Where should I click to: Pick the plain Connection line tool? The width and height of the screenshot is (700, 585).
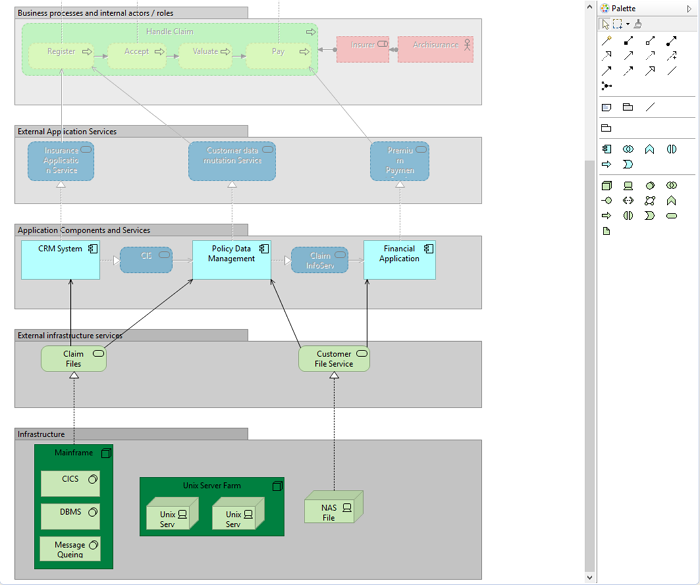click(650, 107)
